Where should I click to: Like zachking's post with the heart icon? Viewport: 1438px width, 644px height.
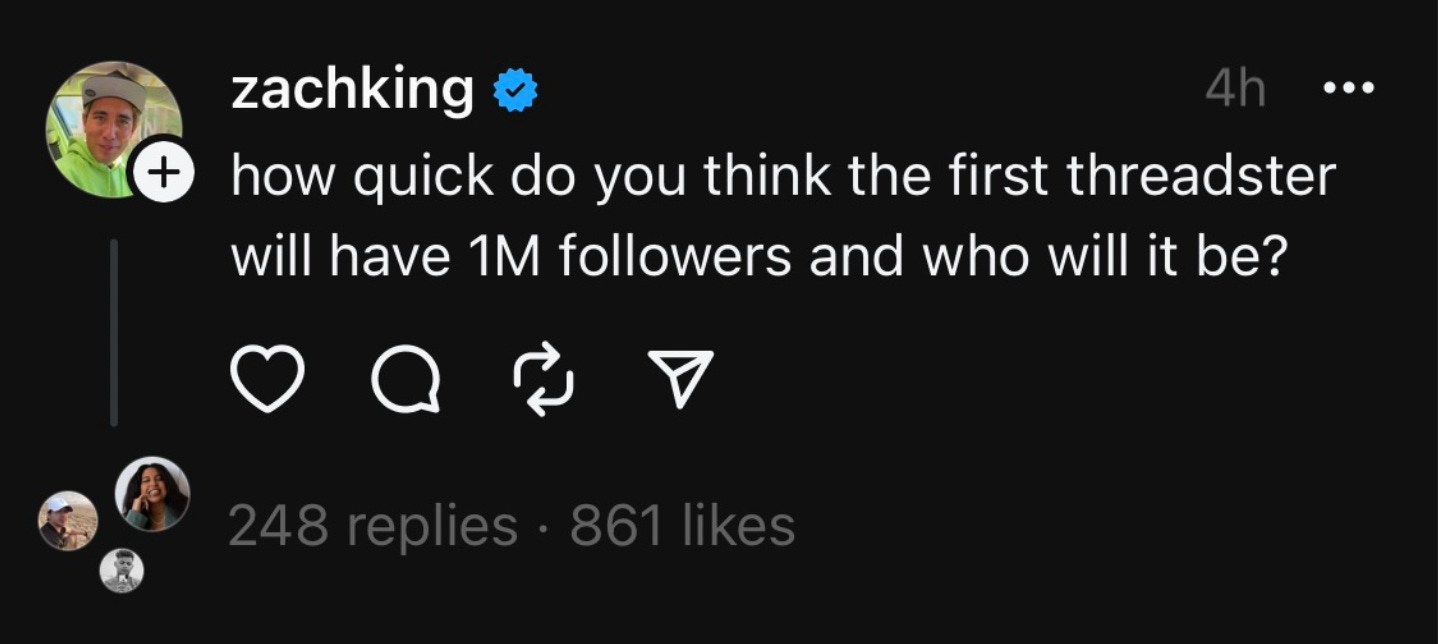pos(268,378)
